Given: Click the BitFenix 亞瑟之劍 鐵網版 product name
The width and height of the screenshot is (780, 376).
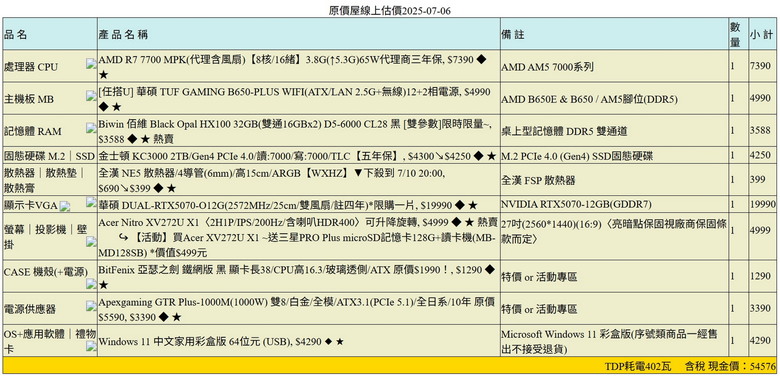Looking at the screenshot, I should point(296,277).
